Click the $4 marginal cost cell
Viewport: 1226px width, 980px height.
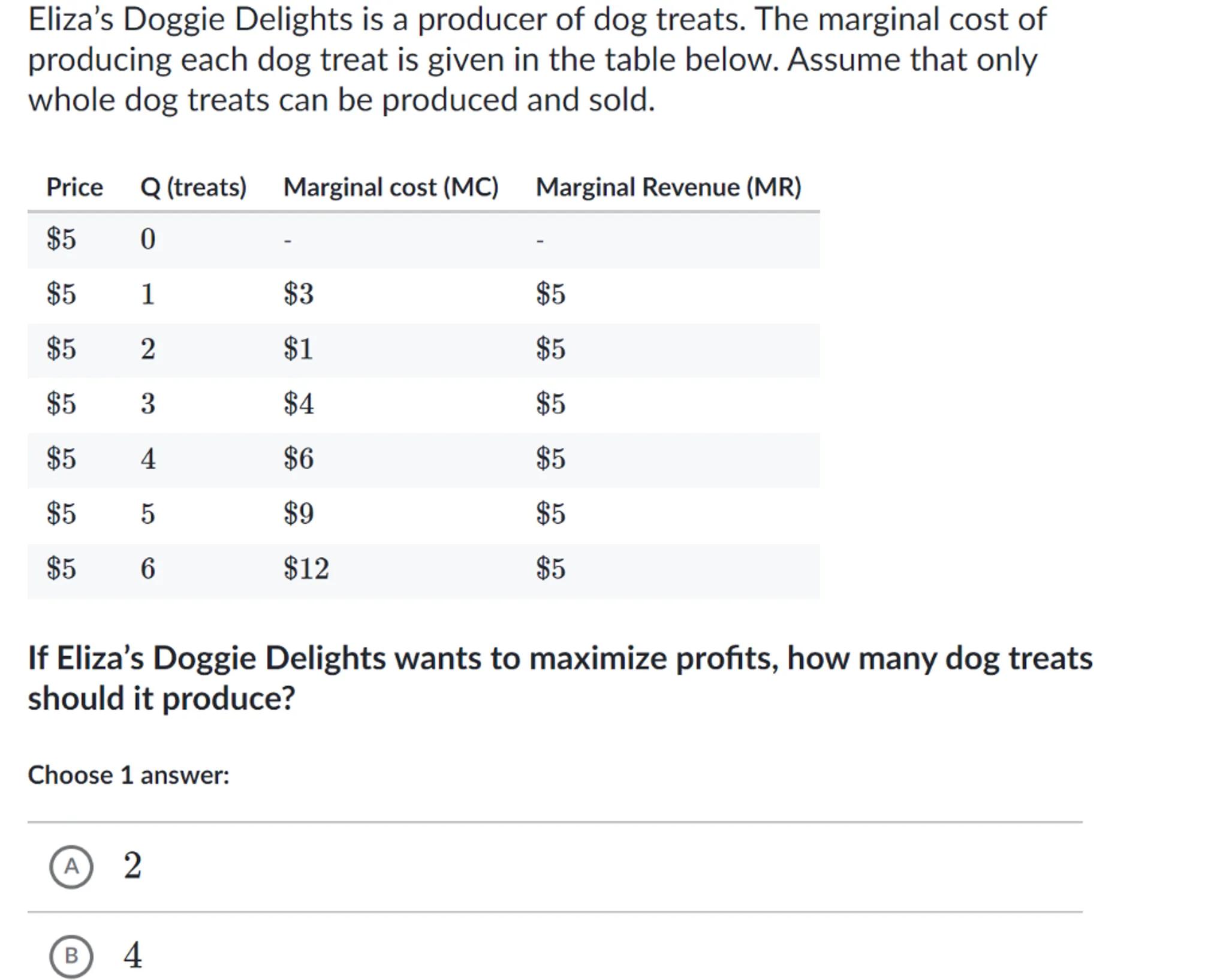[x=299, y=403]
